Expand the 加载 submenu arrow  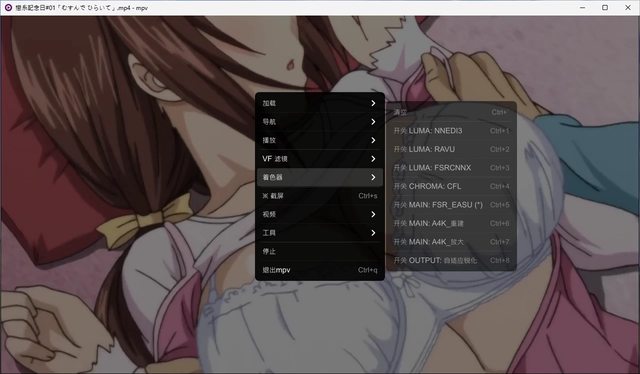coord(373,103)
